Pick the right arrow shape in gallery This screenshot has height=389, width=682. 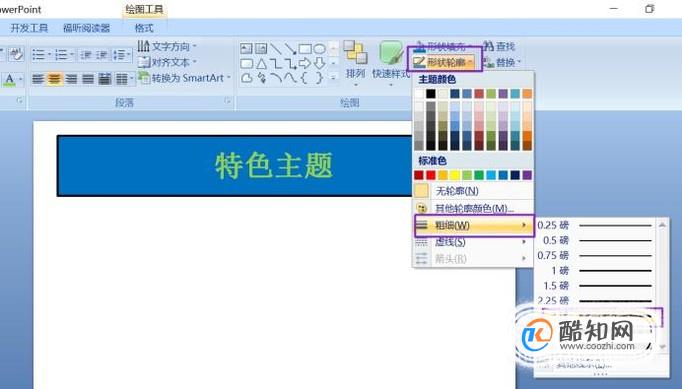(305, 64)
